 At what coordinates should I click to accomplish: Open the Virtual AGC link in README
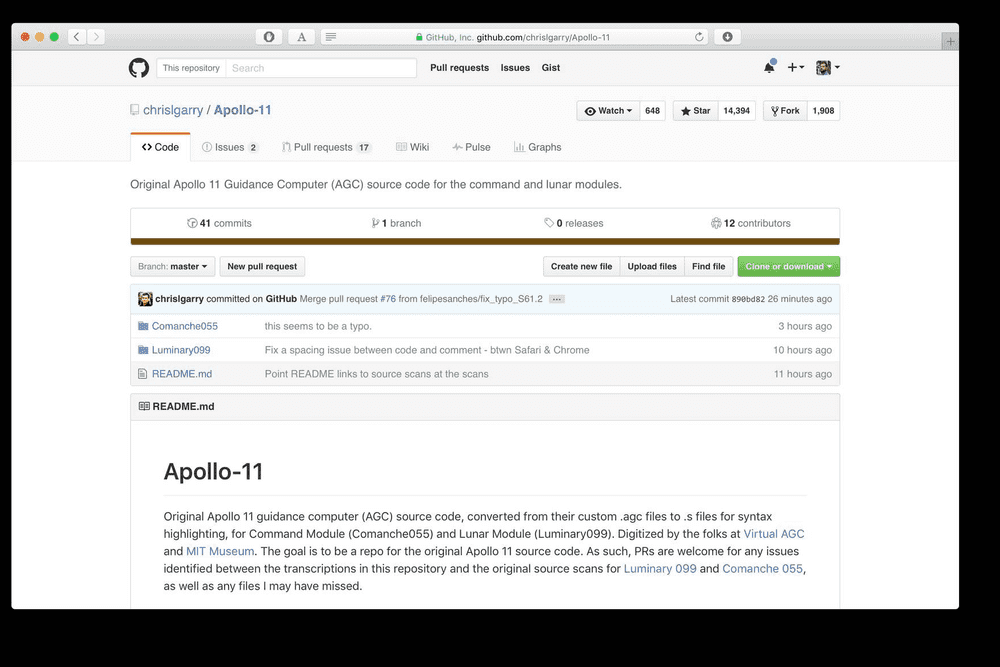(774, 534)
